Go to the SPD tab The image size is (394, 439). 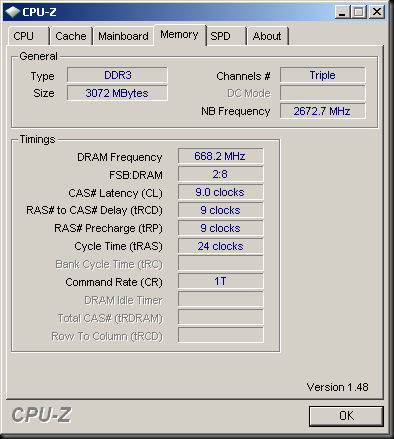click(x=226, y=36)
